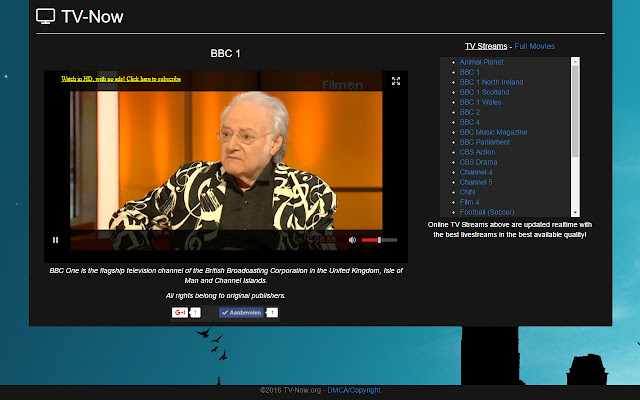The height and width of the screenshot is (400, 640).
Task: Select the CNN channel
Action: tap(467, 192)
